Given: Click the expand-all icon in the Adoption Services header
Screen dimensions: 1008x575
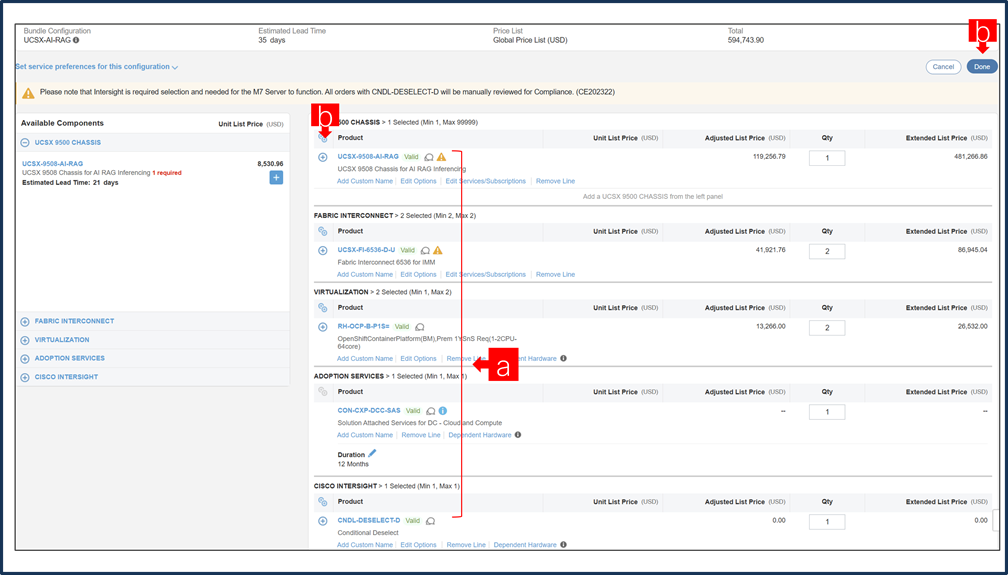Looking at the screenshot, I should pyautogui.click(x=323, y=392).
